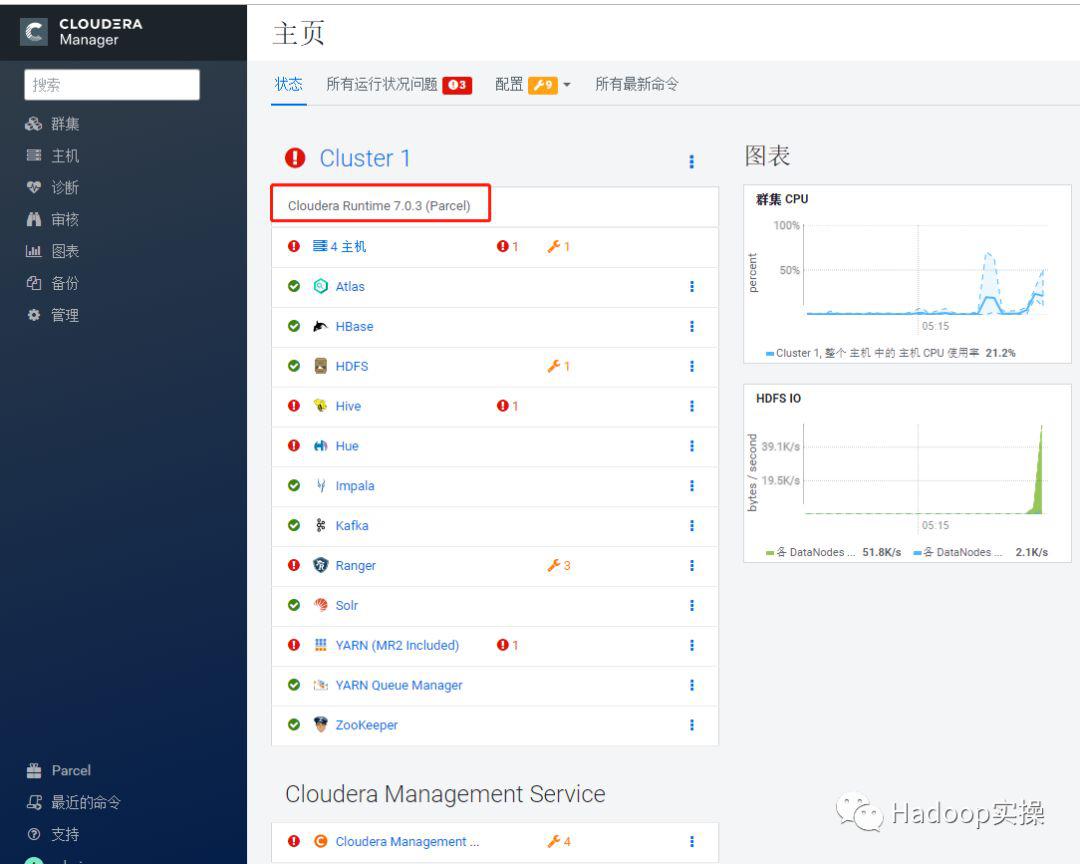Click the YARN health issue indicator 1
The width and height of the screenshot is (1080, 864).
click(507, 645)
